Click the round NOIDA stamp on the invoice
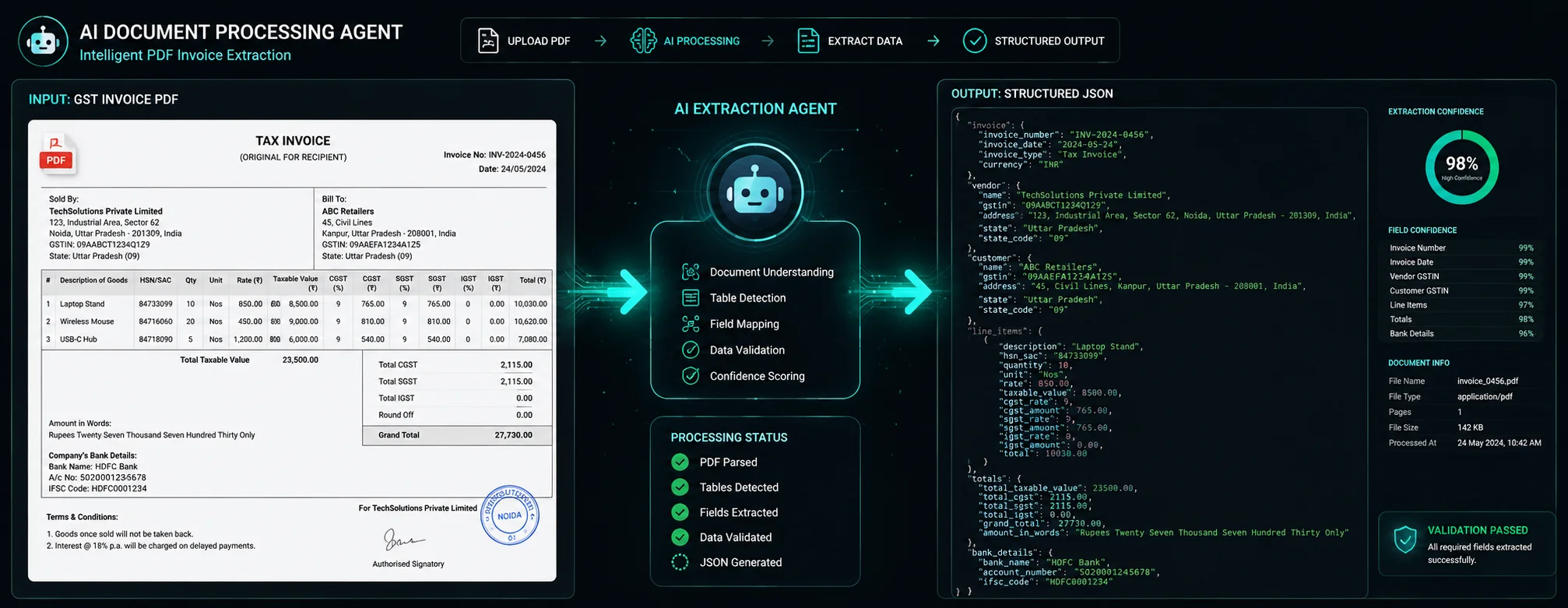1568x608 pixels. (510, 515)
